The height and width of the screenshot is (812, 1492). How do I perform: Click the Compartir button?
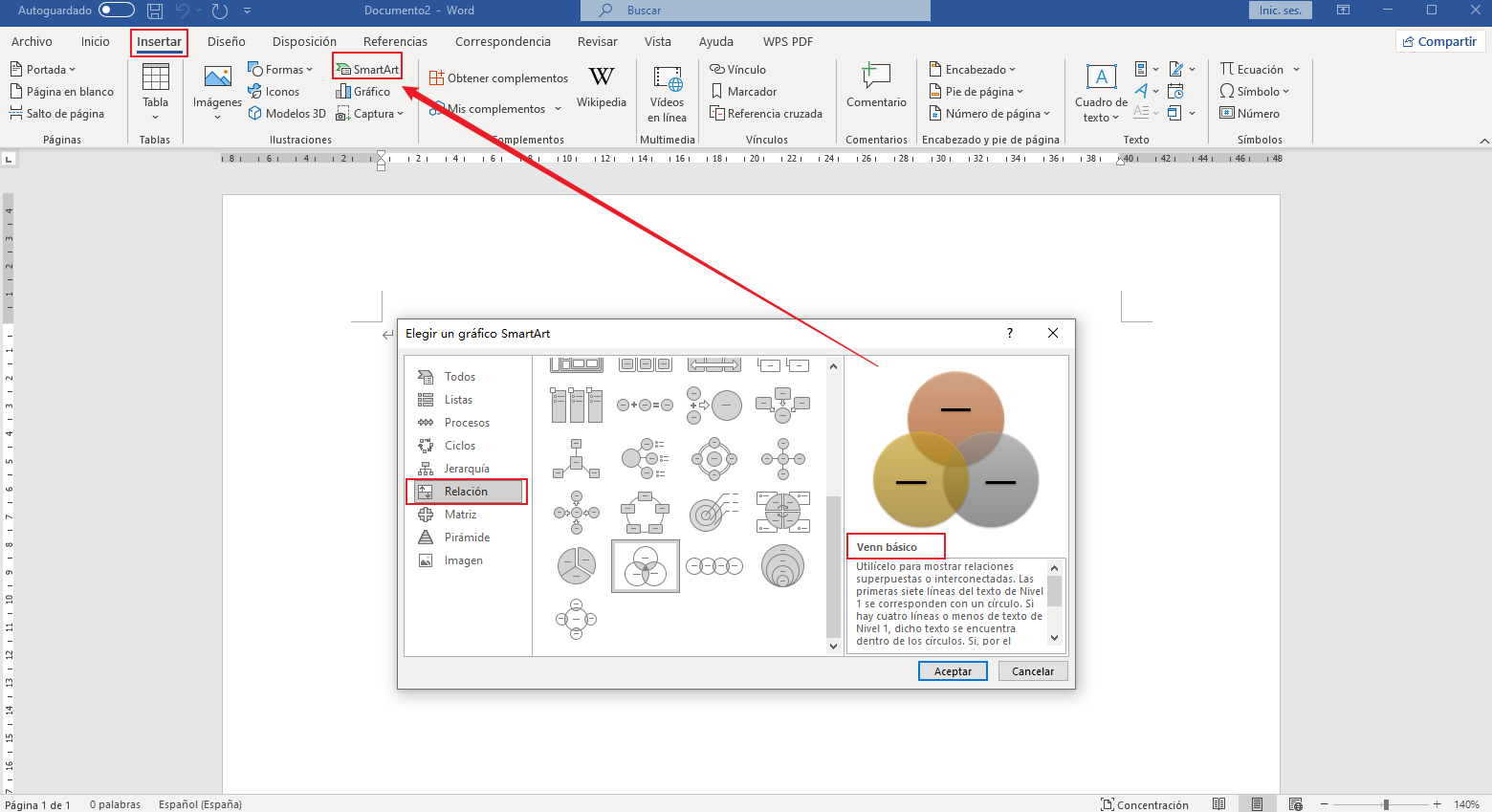coord(1439,42)
